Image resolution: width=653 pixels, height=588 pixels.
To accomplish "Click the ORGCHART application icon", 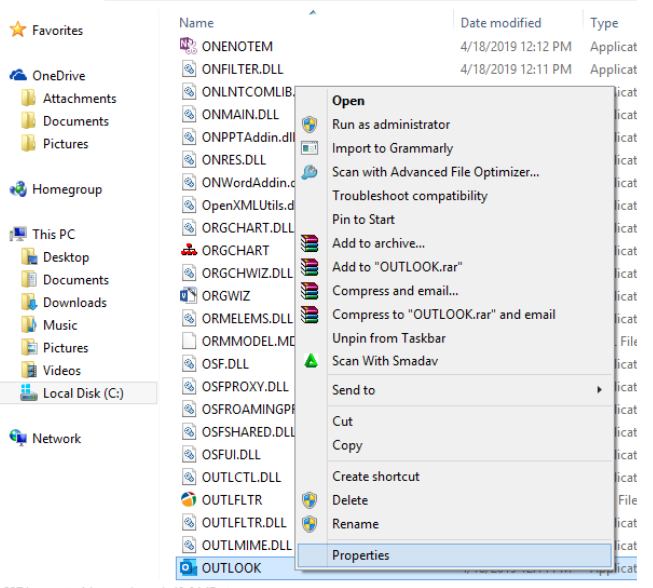I will (189, 250).
